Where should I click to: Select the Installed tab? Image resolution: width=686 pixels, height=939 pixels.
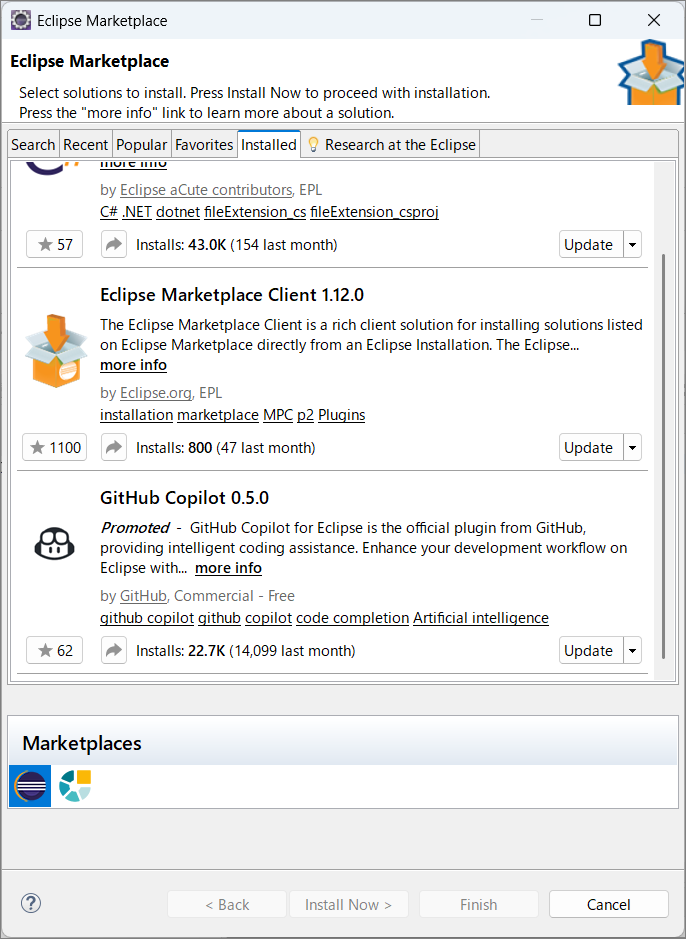(x=269, y=144)
